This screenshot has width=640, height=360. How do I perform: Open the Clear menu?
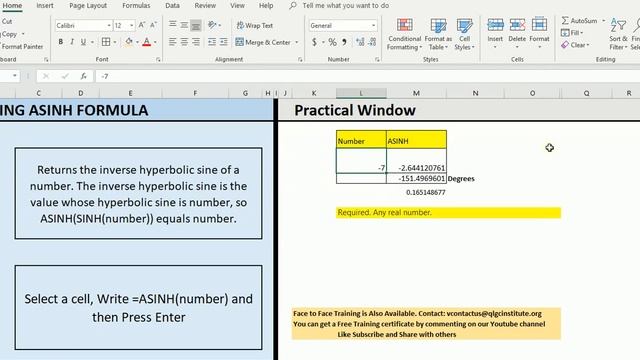[x=576, y=45]
